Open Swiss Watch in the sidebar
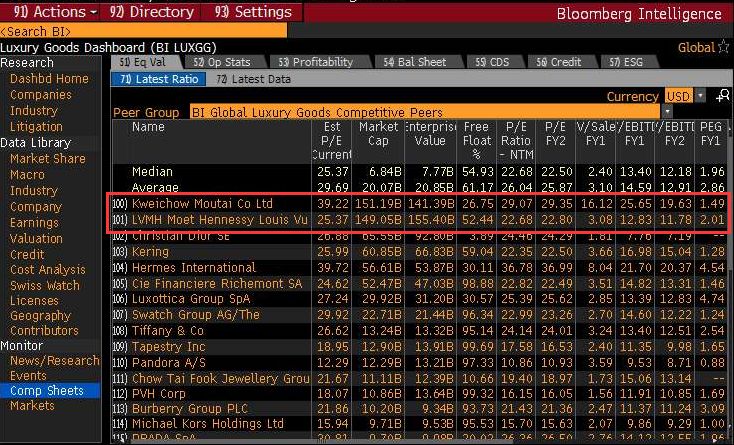The width and height of the screenshot is (734, 445). (44, 285)
